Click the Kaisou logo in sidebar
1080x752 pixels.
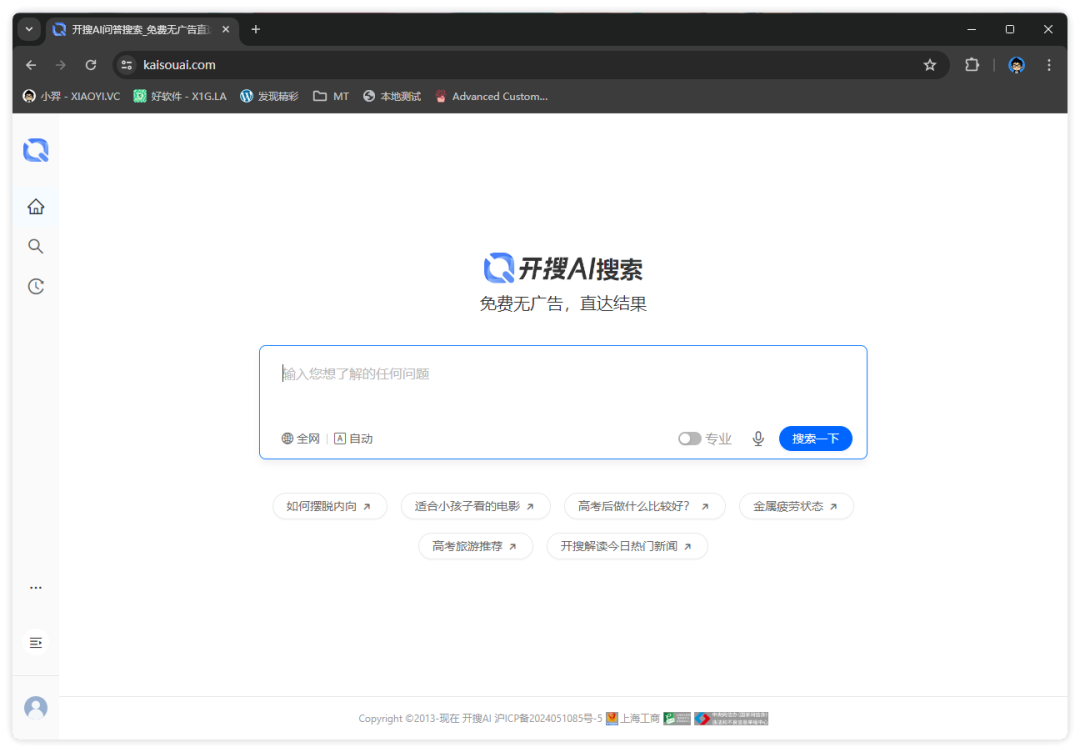pos(36,150)
